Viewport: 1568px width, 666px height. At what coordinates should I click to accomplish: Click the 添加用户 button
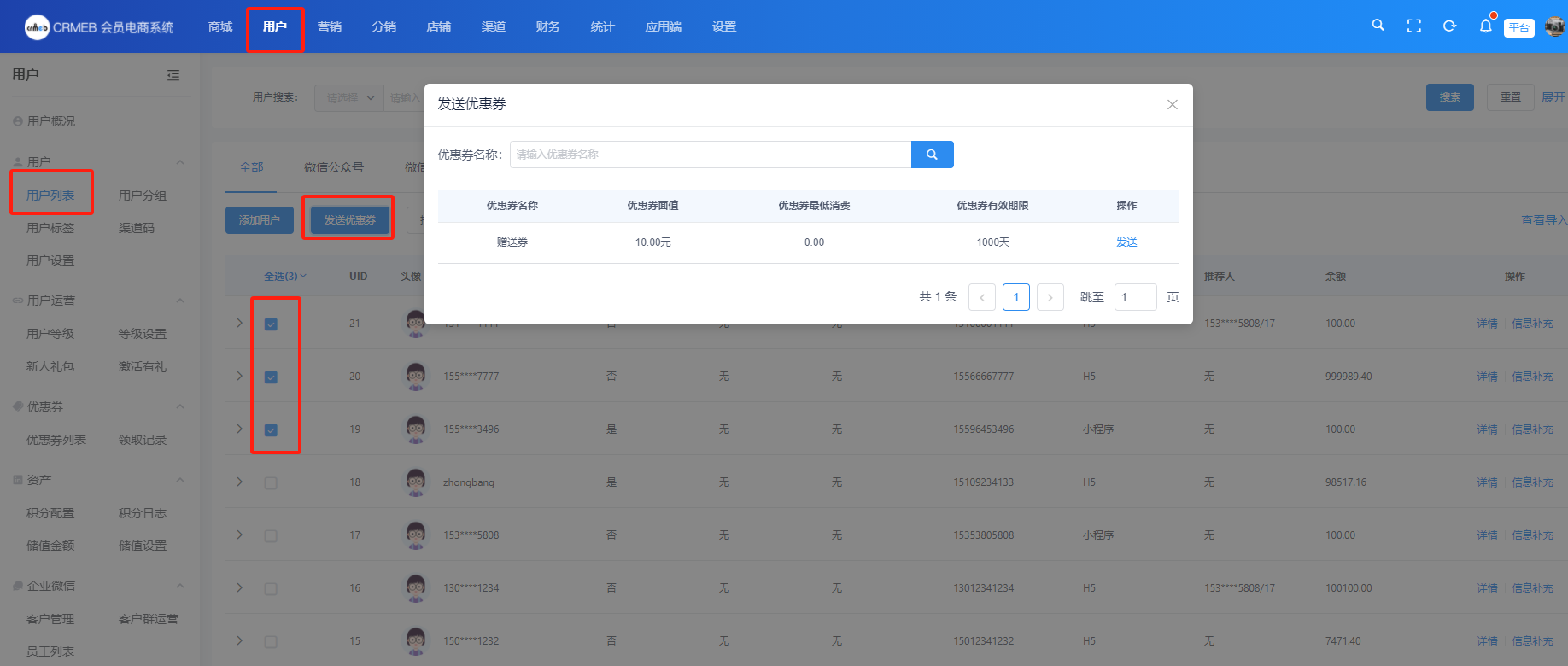tap(260, 220)
